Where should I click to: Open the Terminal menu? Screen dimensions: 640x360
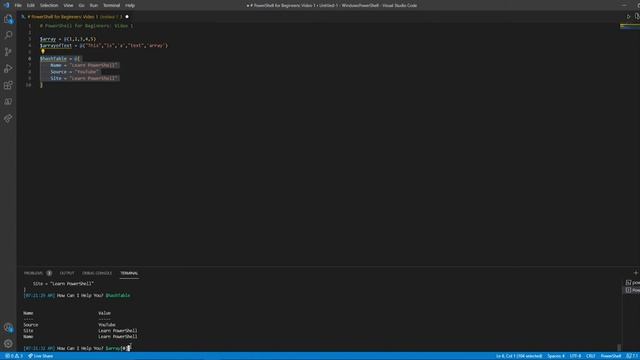111,5
